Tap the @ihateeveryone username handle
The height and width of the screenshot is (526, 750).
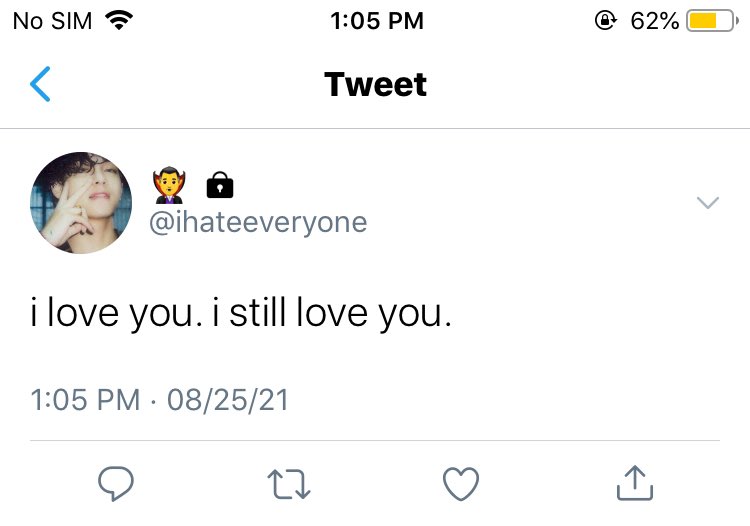pyautogui.click(x=258, y=222)
